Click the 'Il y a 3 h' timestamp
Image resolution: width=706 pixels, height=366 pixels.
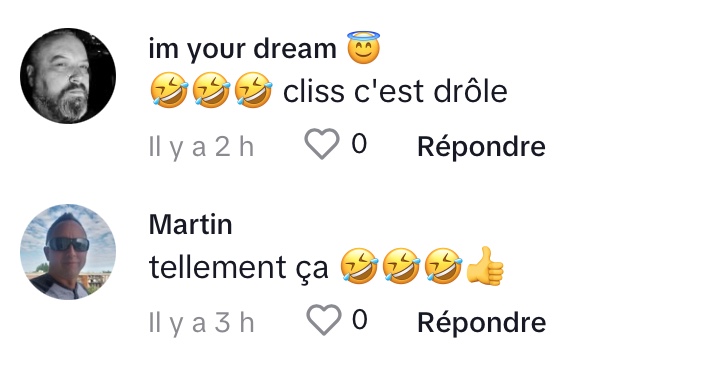click(201, 323)
